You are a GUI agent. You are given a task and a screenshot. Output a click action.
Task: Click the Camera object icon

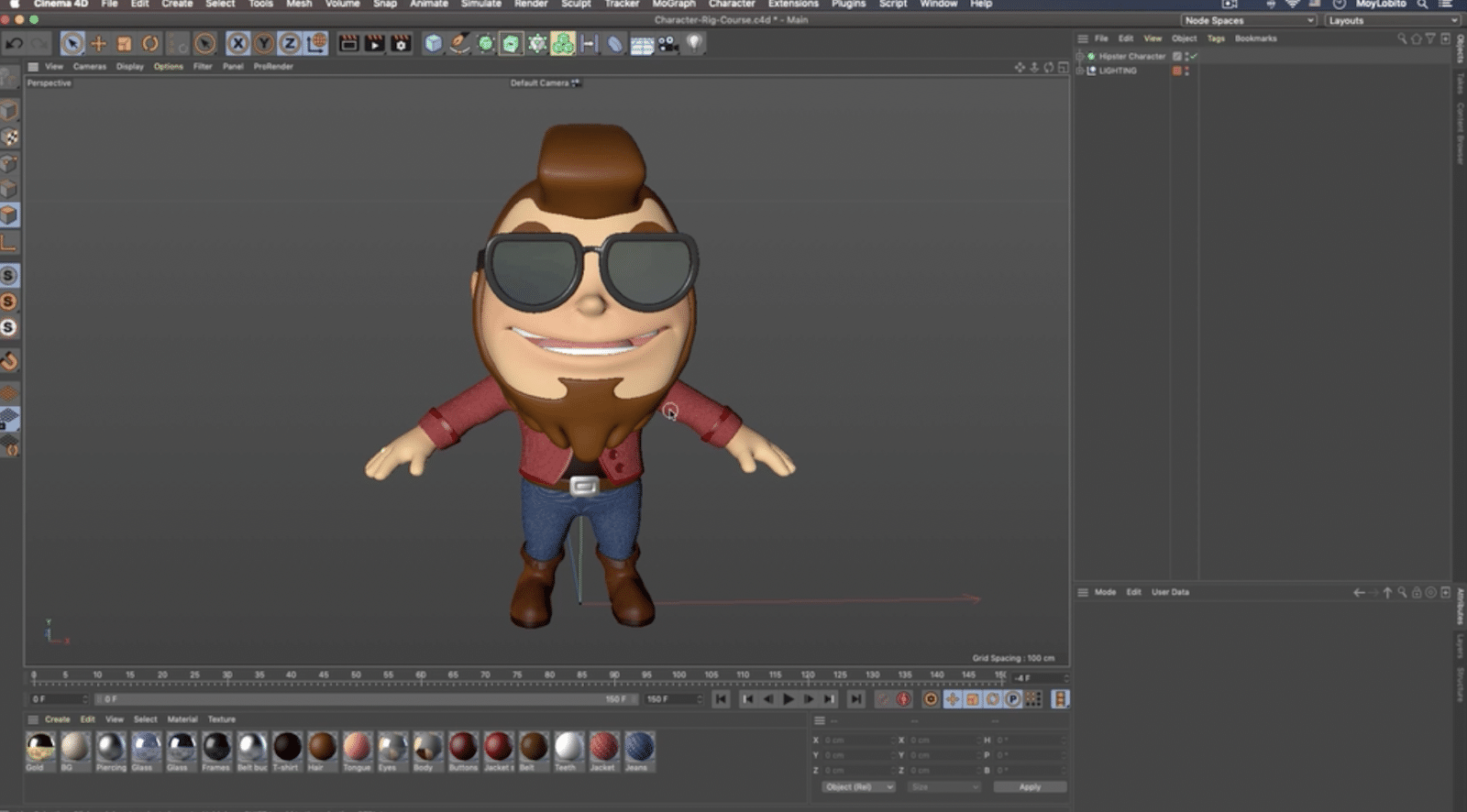point(668,43)
